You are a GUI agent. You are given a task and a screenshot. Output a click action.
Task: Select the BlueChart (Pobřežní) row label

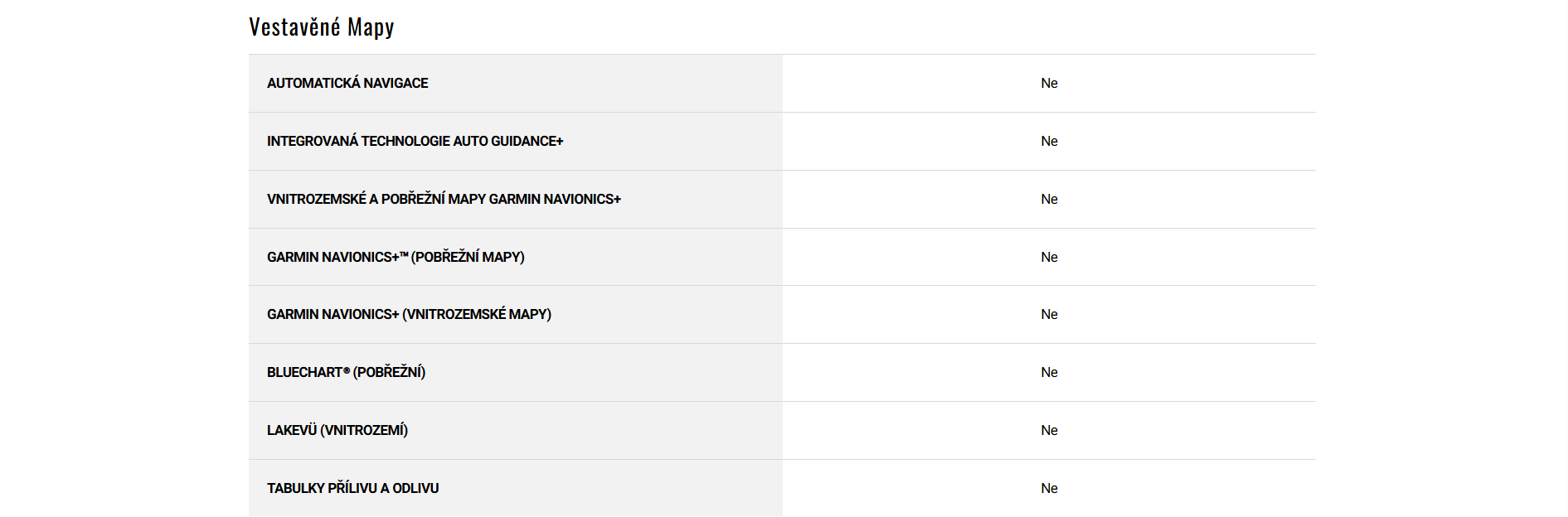(x=346, y=372)
